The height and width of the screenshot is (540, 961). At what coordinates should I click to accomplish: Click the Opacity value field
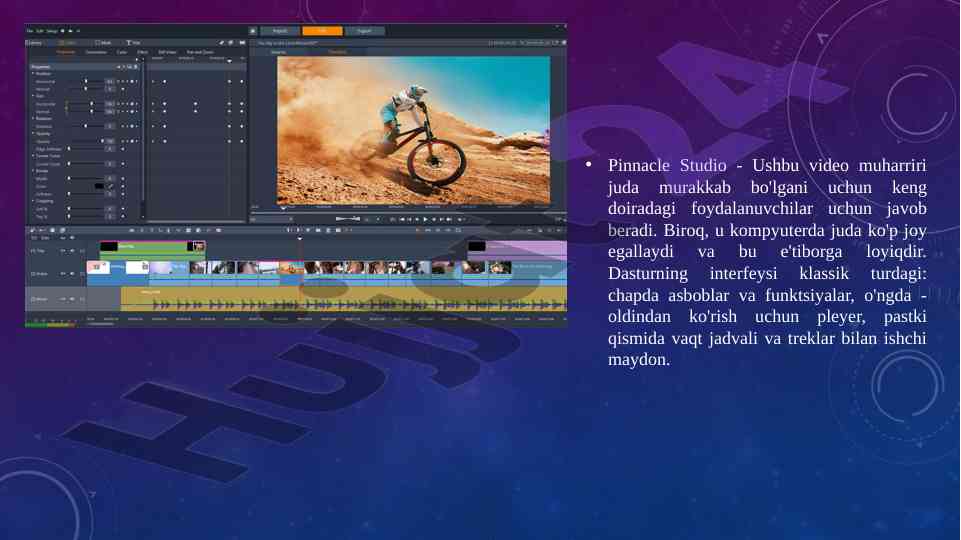[x=110, y=141]
